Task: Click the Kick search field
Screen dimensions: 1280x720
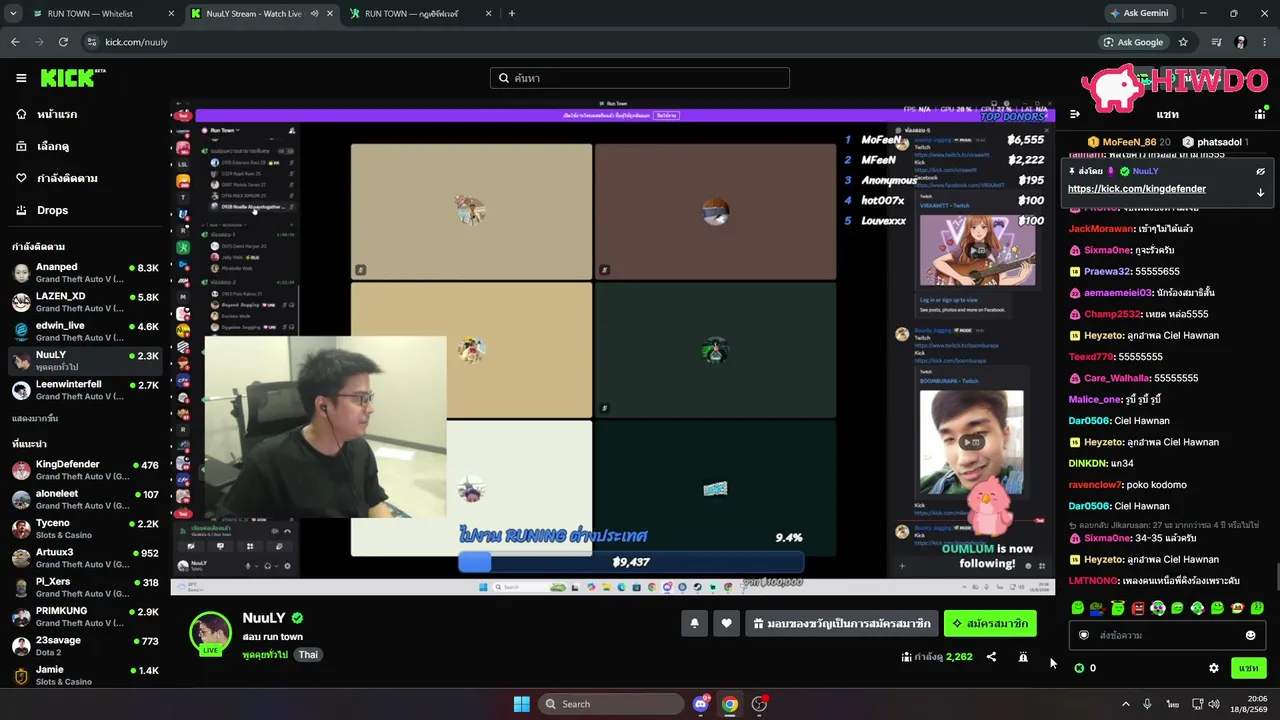Action: coord(640,78)
